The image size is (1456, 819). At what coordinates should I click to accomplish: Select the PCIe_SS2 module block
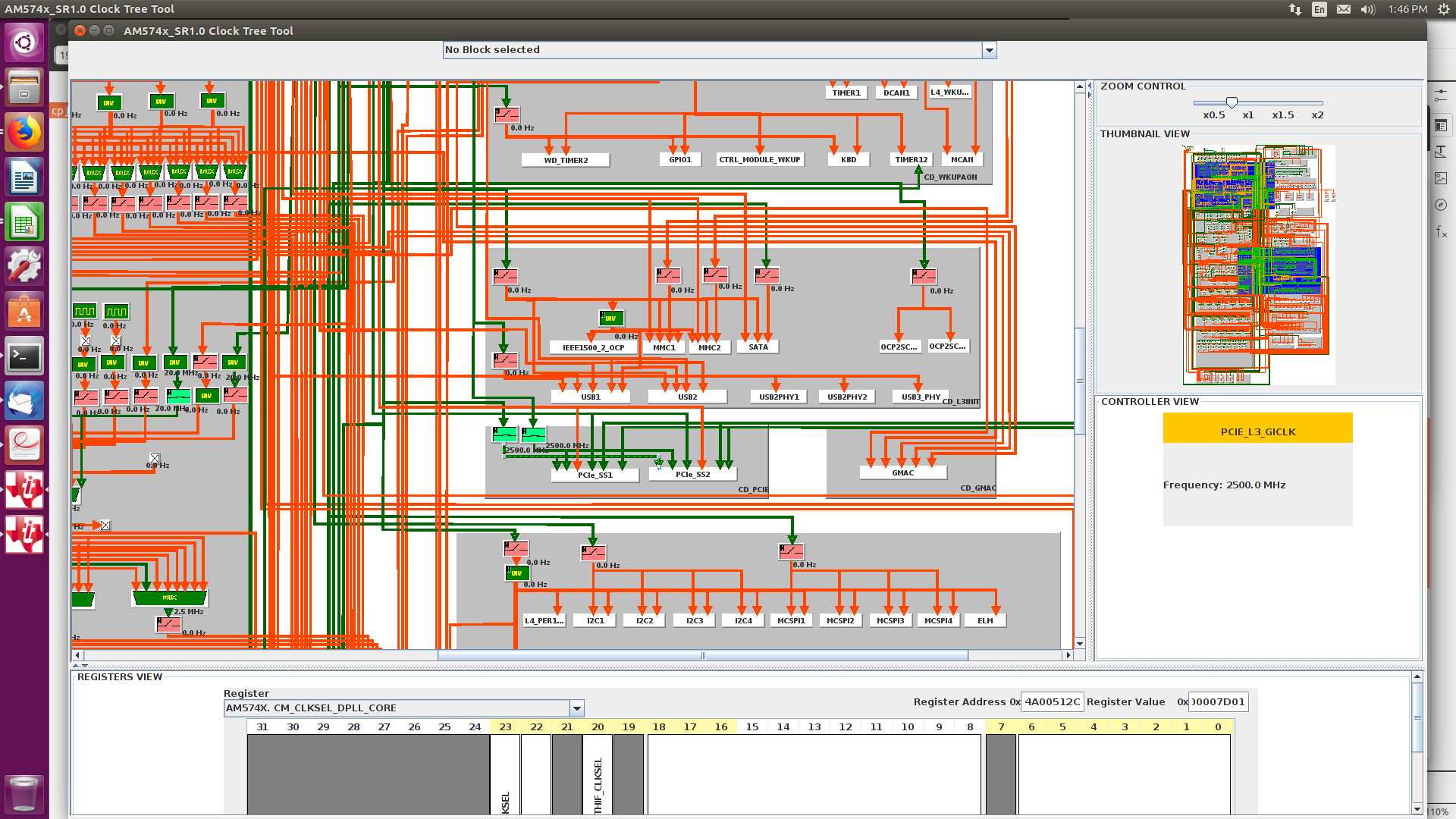[693, 475]
